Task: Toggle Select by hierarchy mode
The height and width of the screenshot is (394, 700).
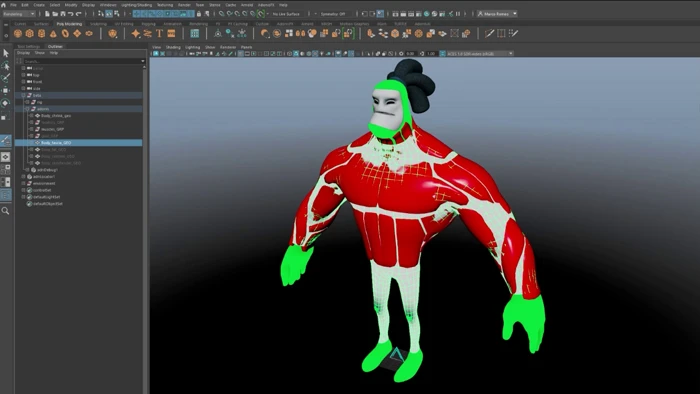Action: pyautogui.click(x=101, y=14)
